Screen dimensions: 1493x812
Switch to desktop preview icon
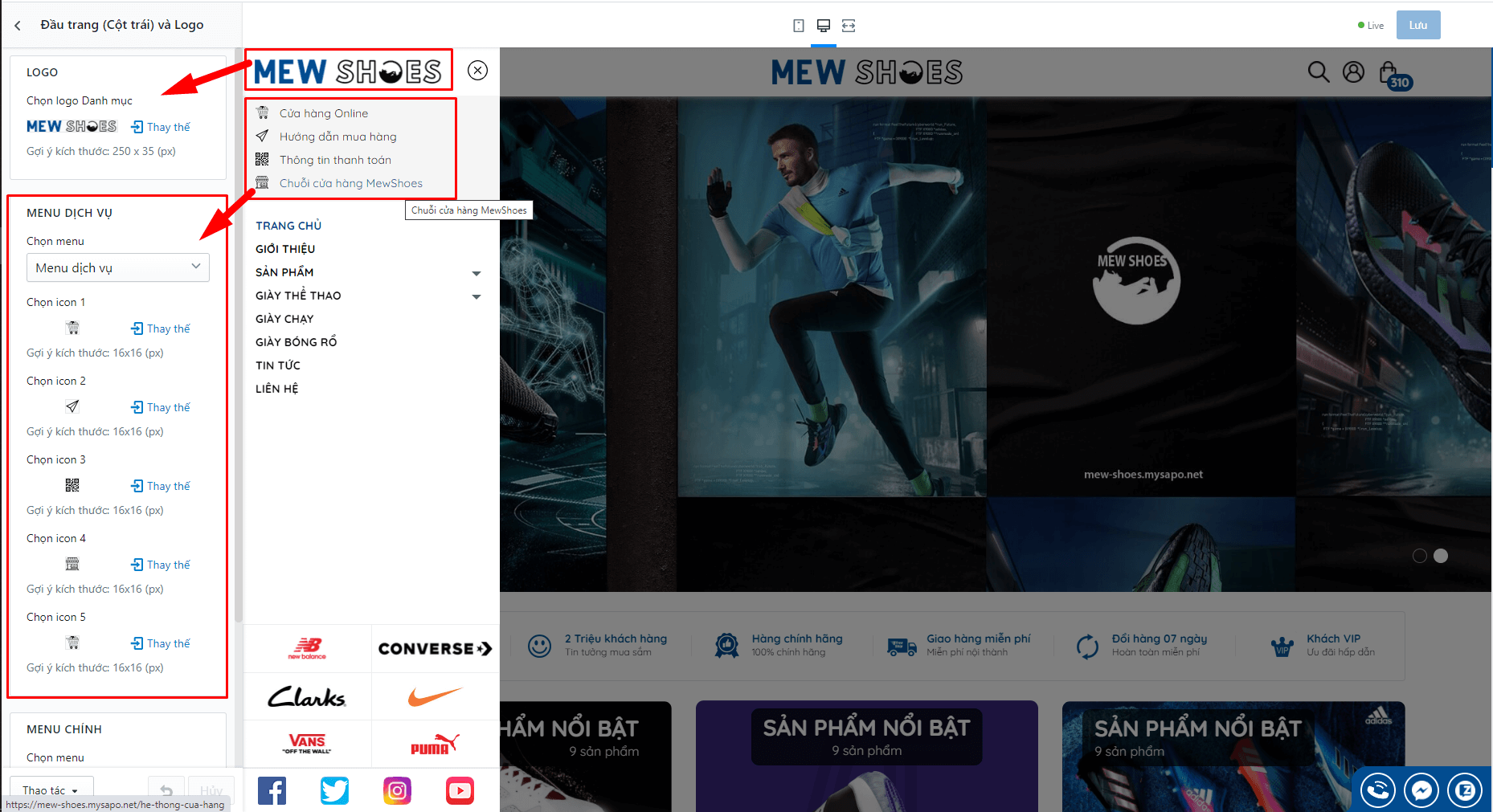click(x=824, y=26)
